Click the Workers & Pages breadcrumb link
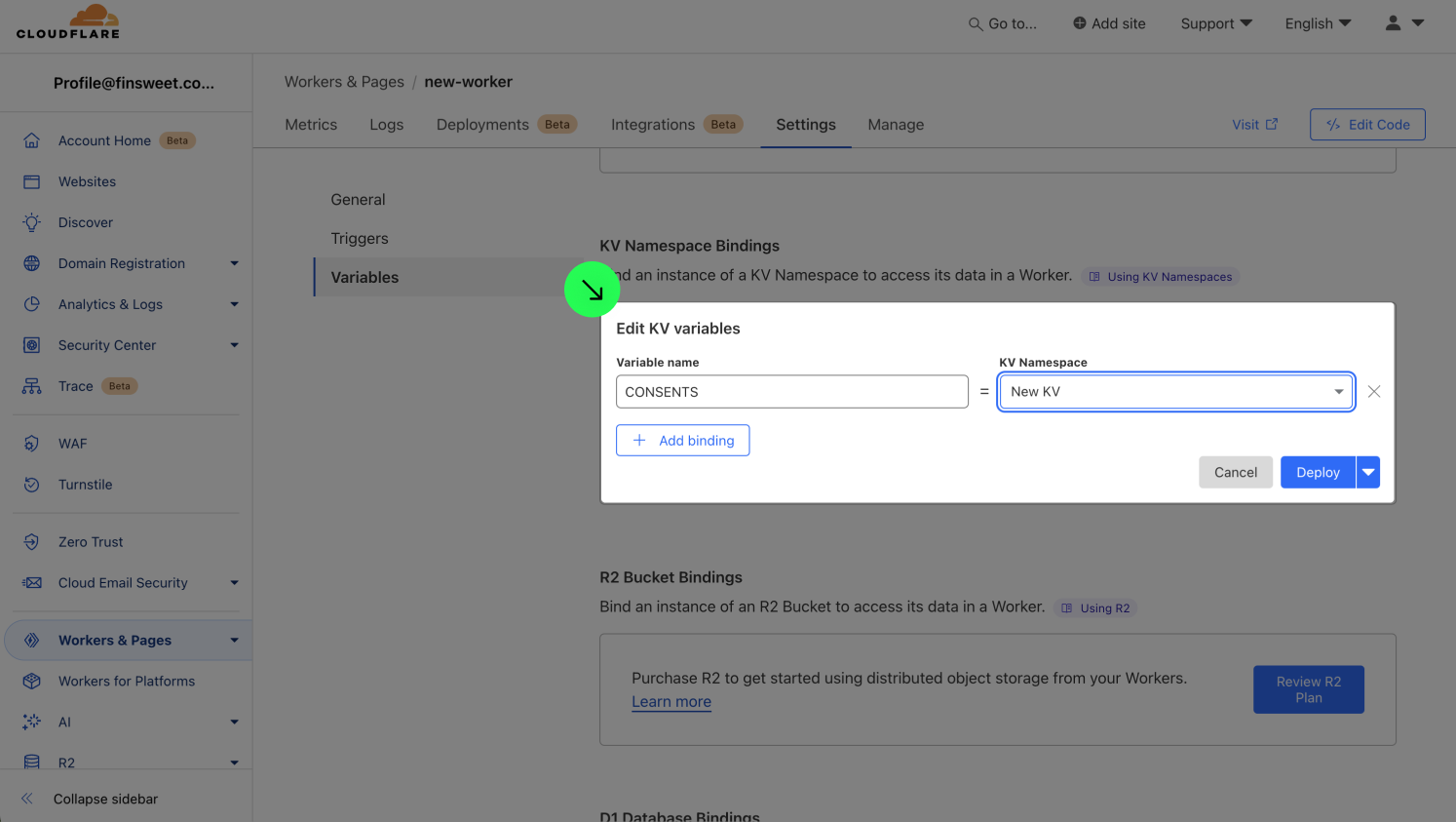This screenshot has height=822, width=1456. point(344,82)
